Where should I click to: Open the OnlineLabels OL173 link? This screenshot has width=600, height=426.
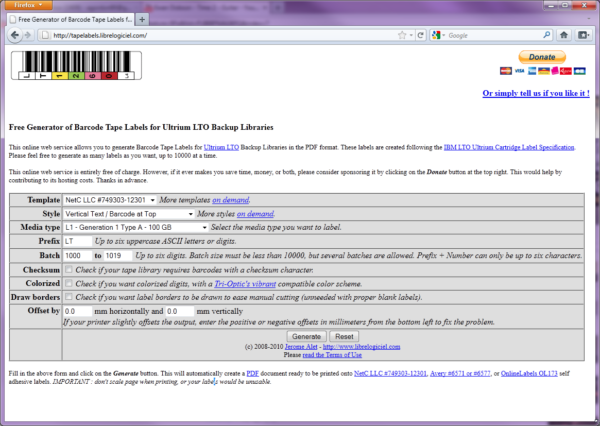[x=529, y=373]
